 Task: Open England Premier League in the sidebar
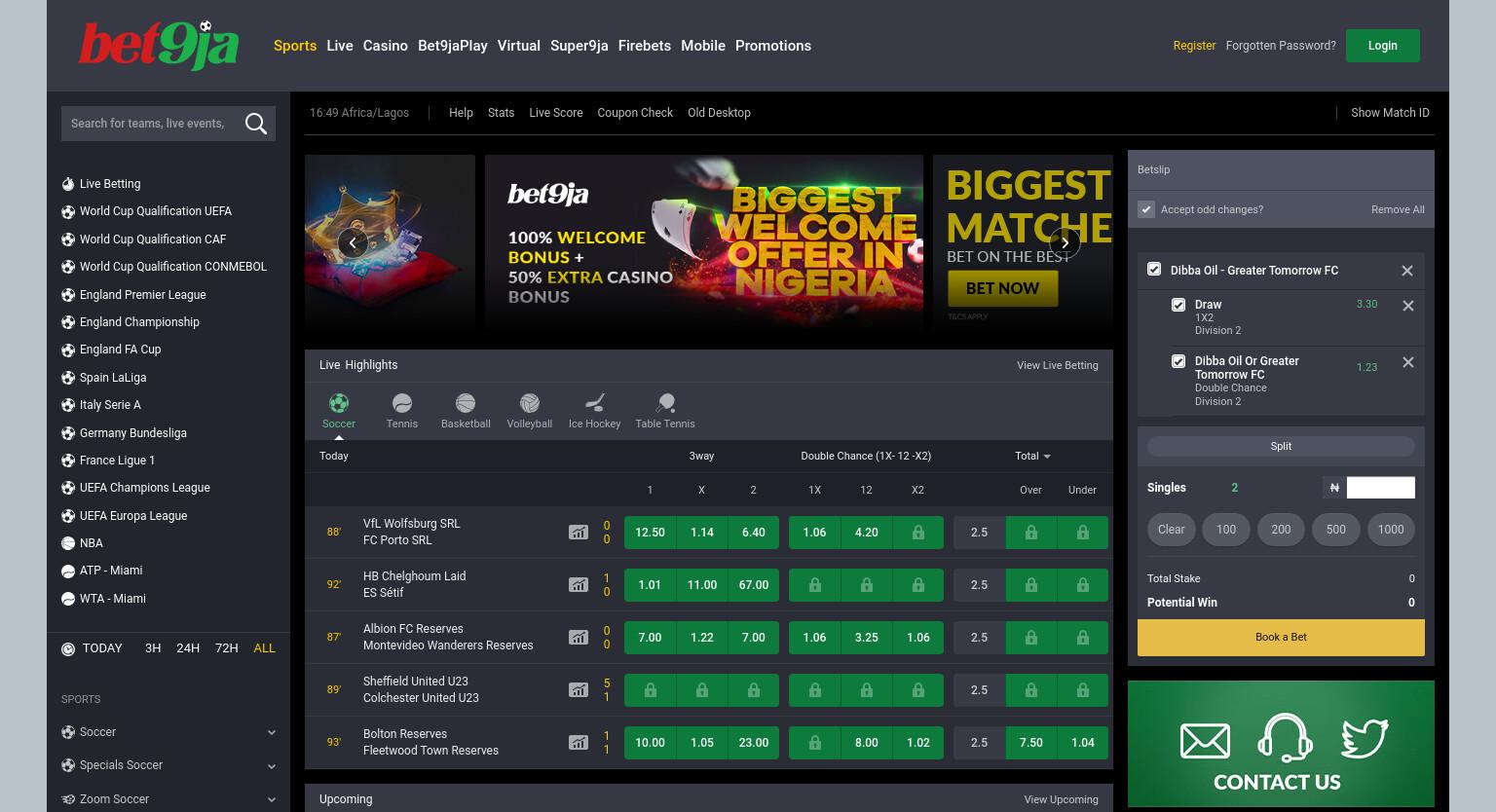(x=142, y=295)
